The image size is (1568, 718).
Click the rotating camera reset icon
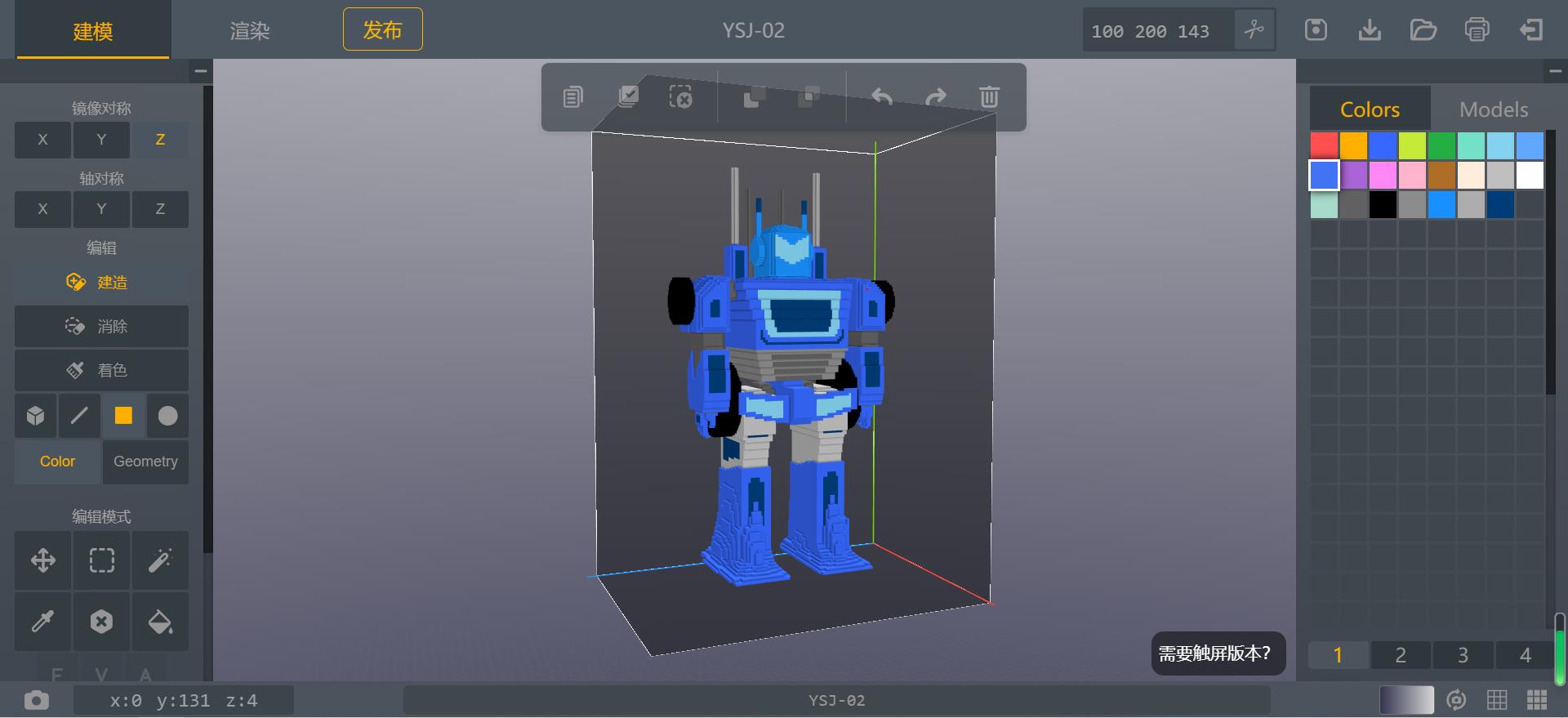tap(1456, 700)
